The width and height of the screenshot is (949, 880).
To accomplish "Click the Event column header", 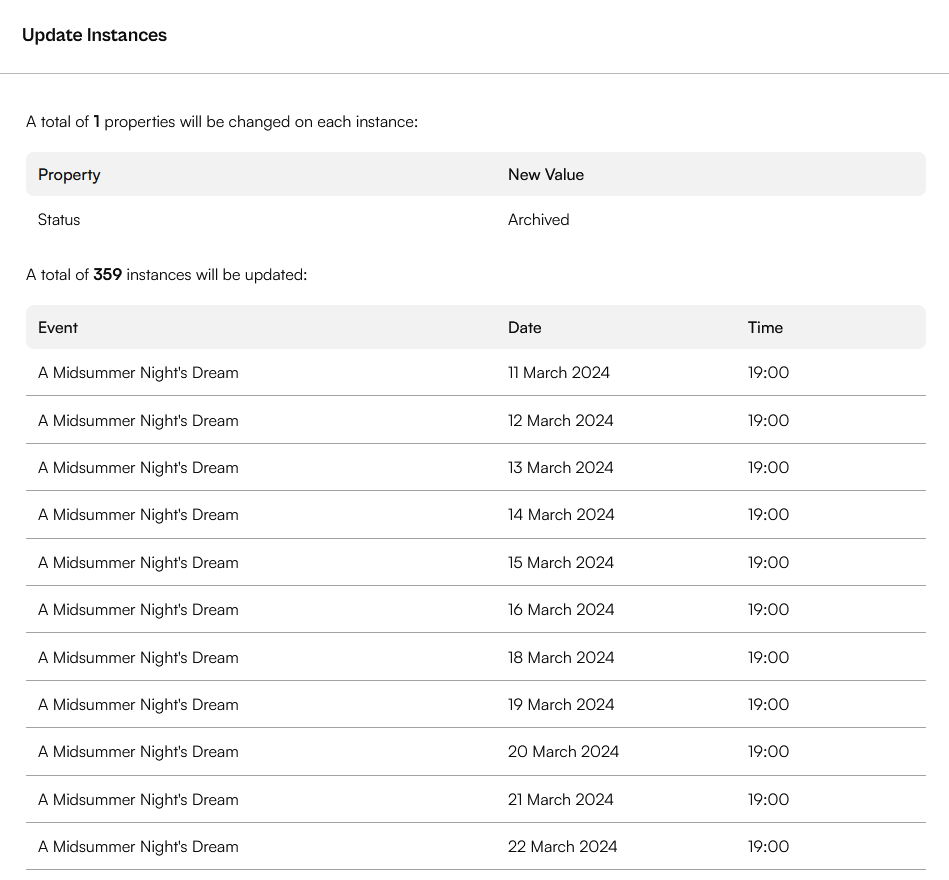I will [58, 327].
